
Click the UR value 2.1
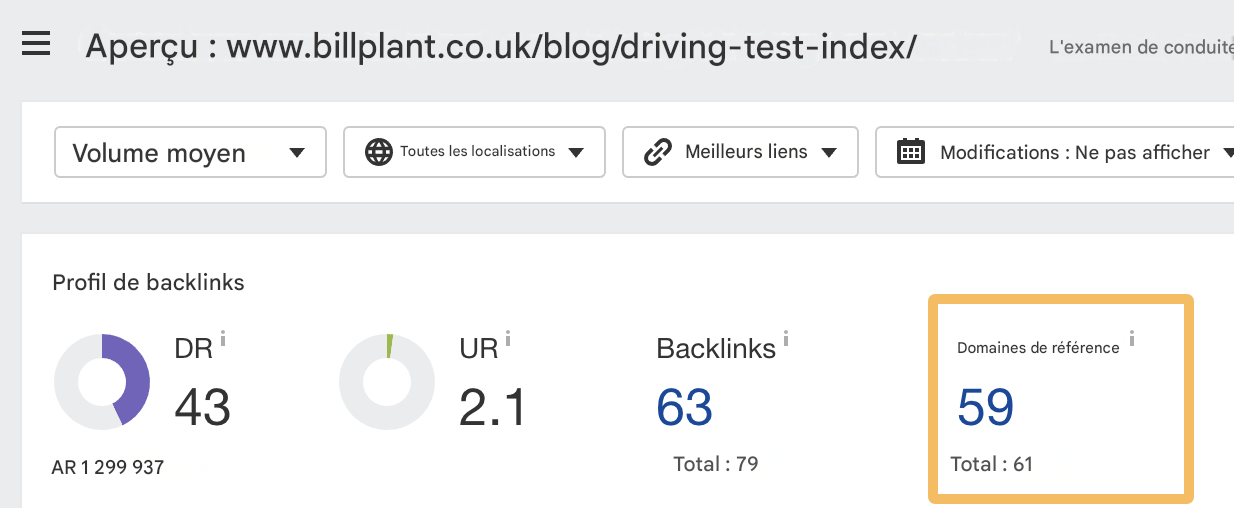(492, 407)
